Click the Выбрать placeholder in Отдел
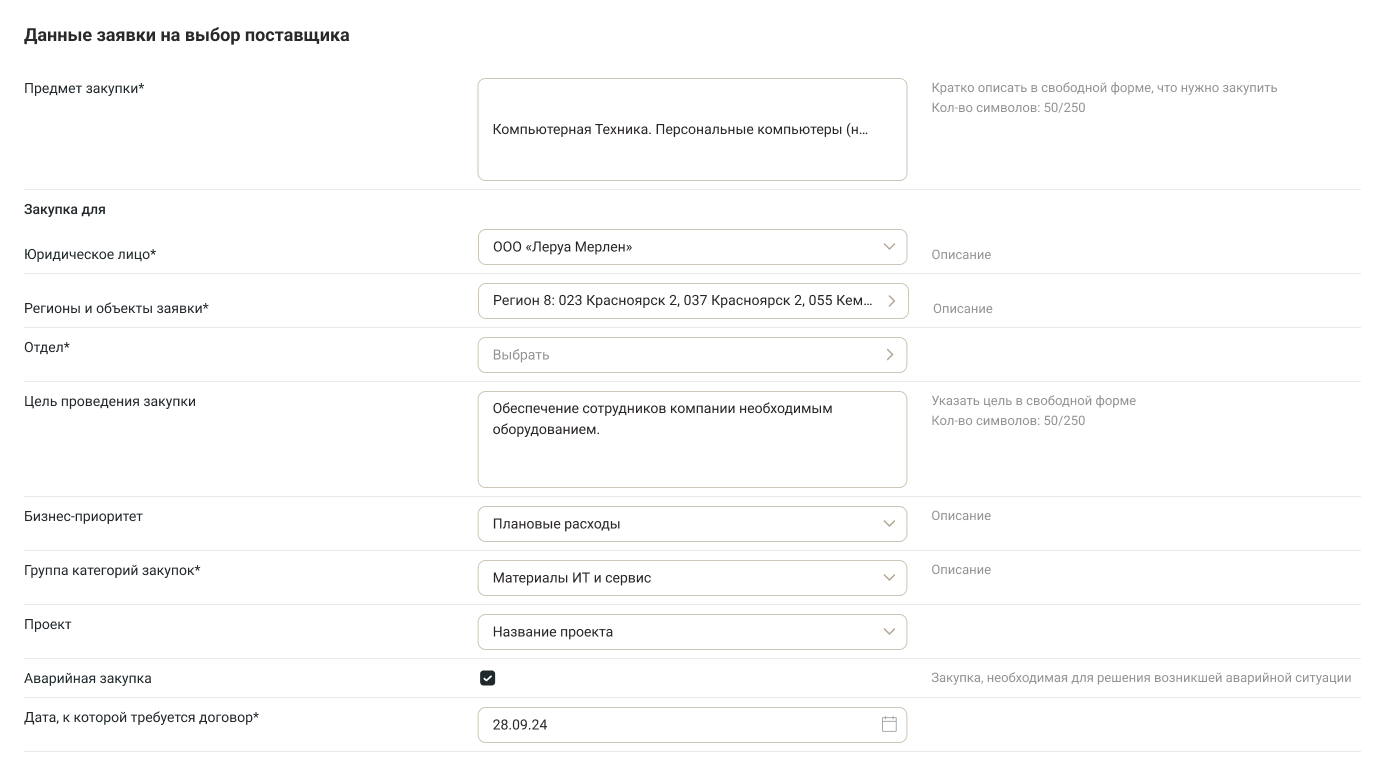This screenshot has height=776, width=1385. pos(521,355)
